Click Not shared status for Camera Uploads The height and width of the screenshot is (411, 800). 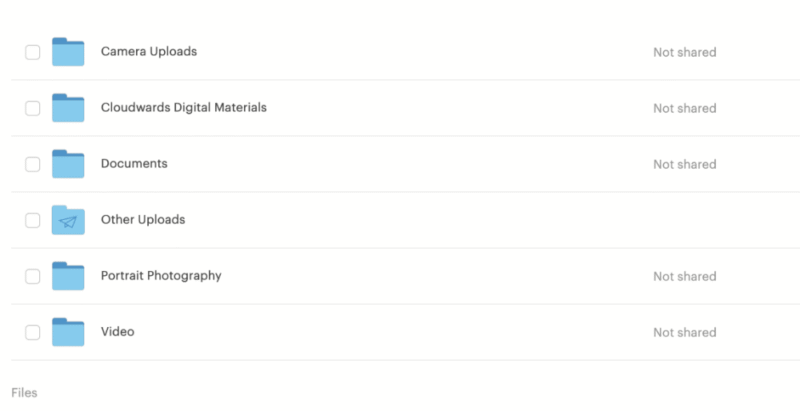[685, 52]
